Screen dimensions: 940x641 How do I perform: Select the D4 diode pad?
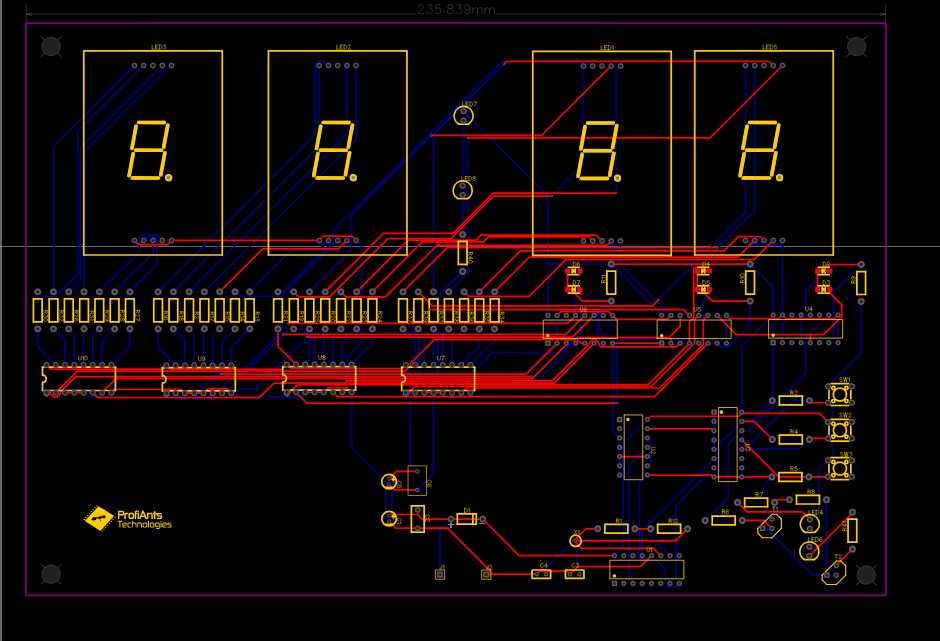(703, 272)
